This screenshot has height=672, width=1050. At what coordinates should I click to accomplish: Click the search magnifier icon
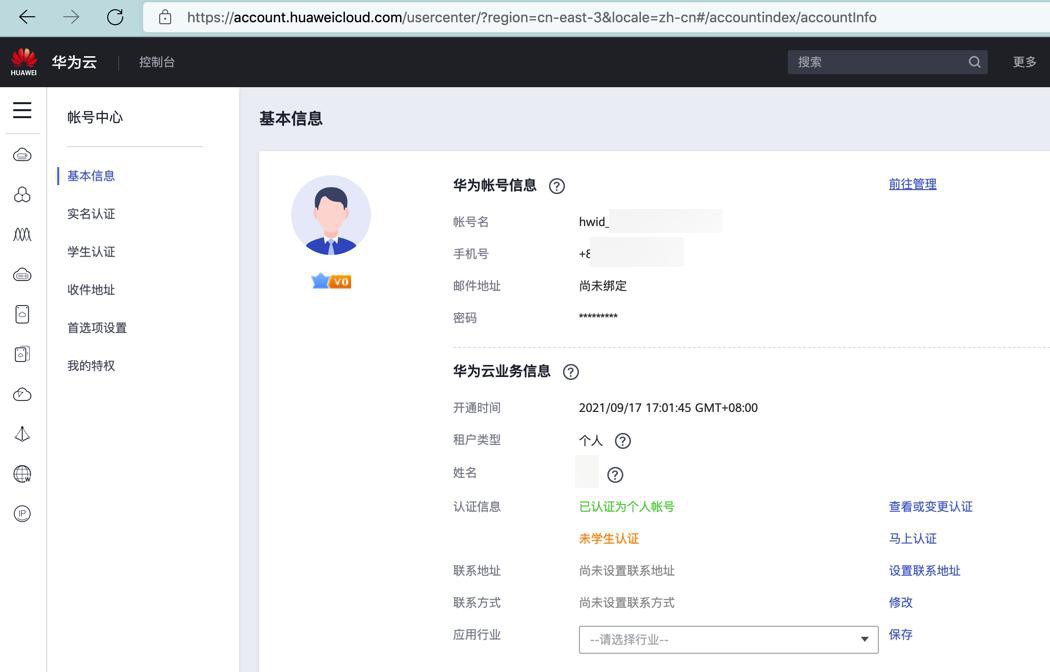pos(974,62)
